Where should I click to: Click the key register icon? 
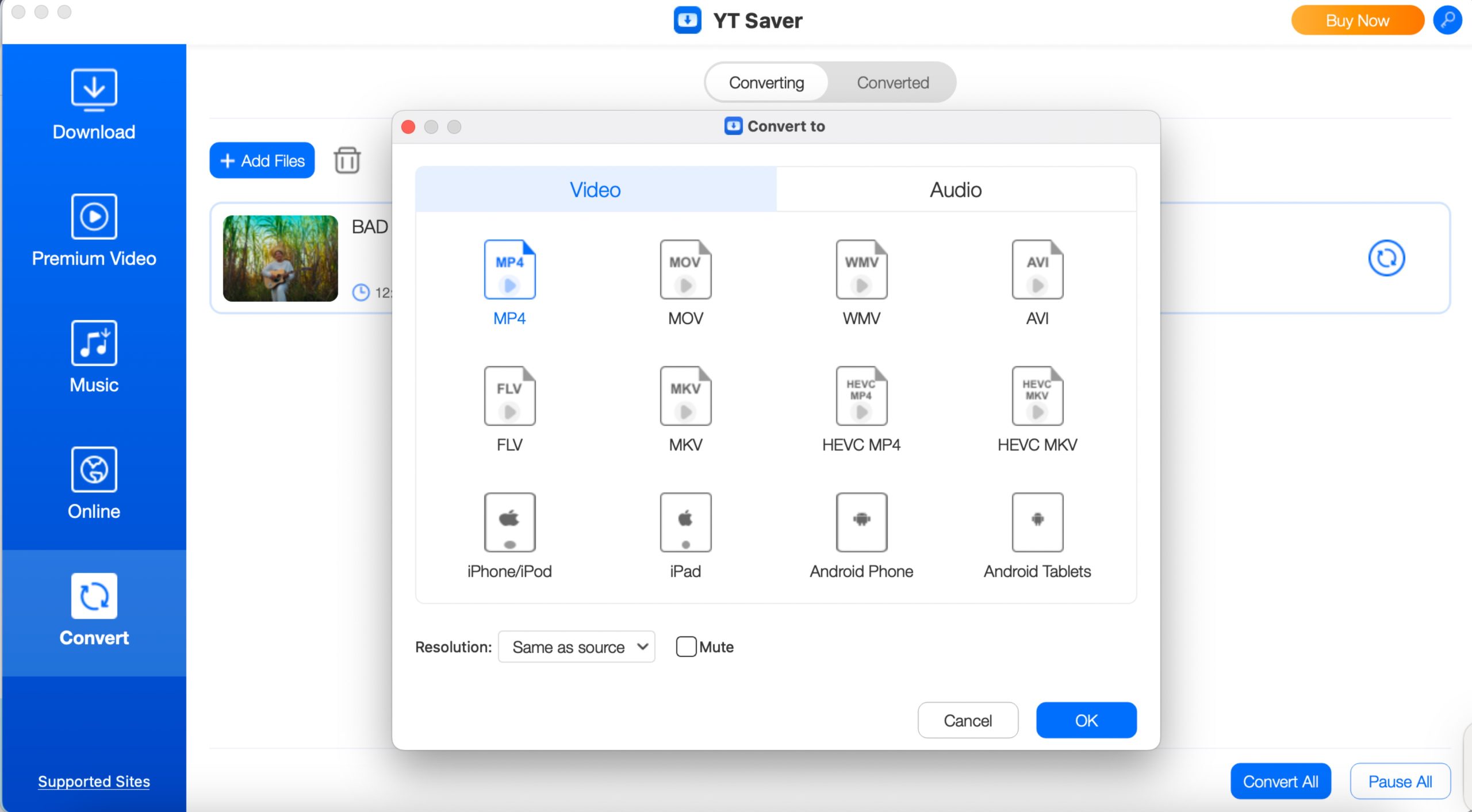click(1447, 20)
